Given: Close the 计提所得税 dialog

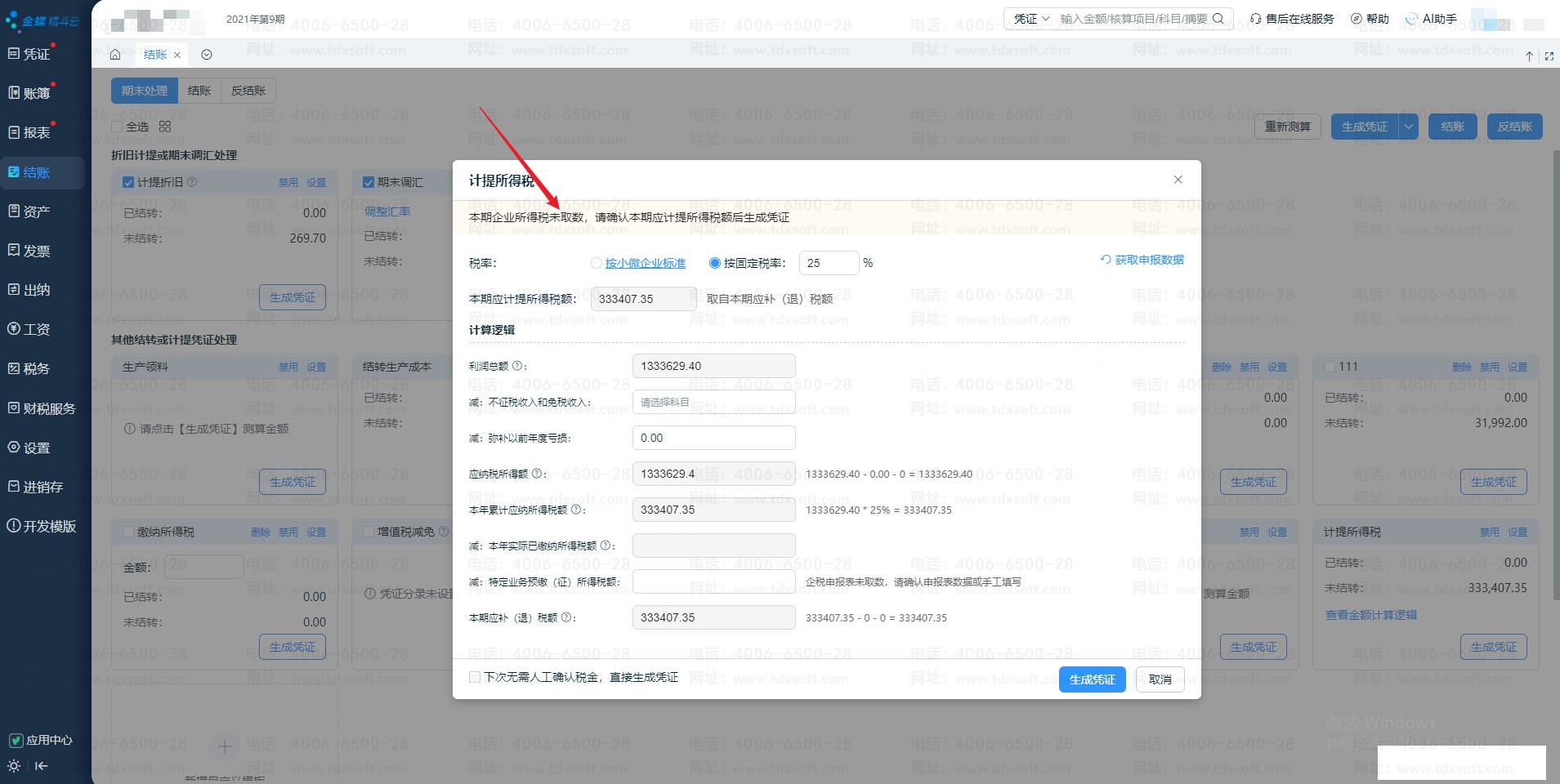Looking at the screenshot, I should 1178,180.
